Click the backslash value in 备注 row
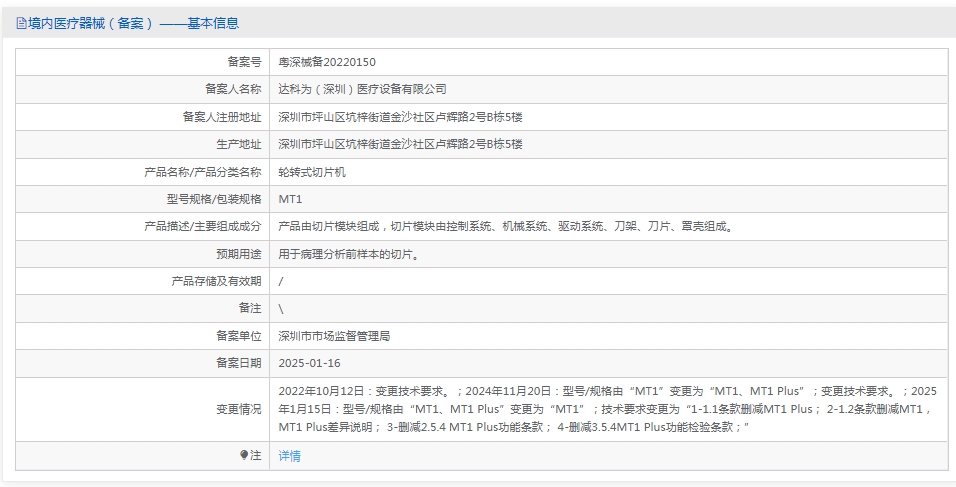The image size is (956, 487). point(281,309)
